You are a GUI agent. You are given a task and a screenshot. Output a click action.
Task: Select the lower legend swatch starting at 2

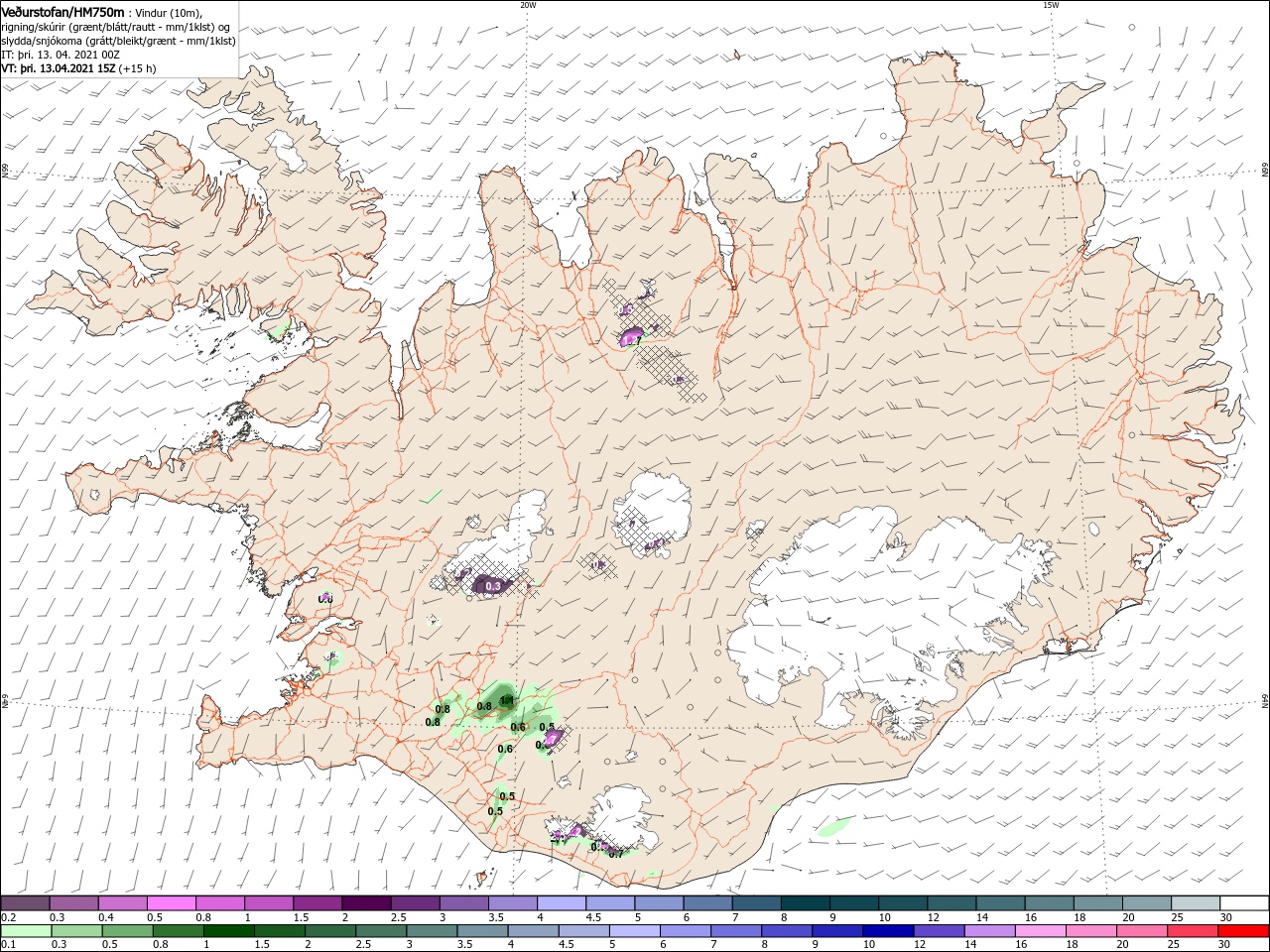tap(330, 931)
